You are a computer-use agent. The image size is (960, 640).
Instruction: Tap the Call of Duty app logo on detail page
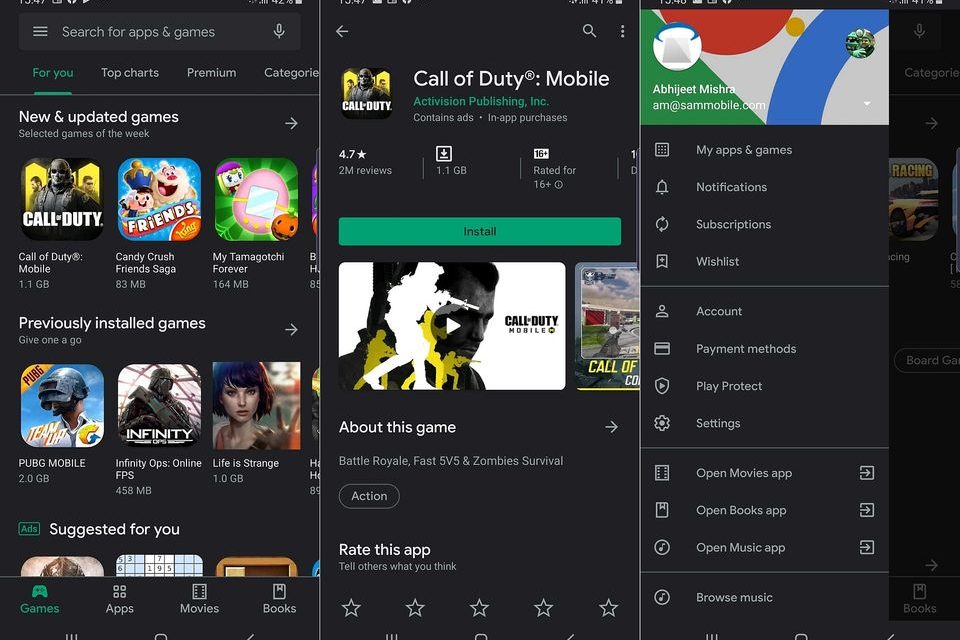(367, 93)
